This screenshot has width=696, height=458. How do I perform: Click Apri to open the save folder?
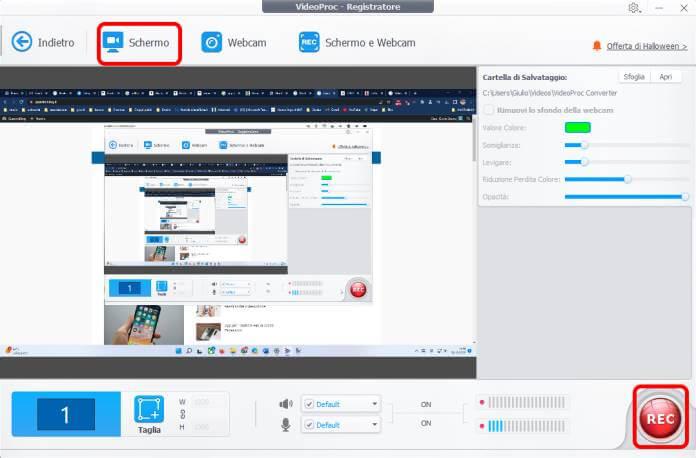665,77
